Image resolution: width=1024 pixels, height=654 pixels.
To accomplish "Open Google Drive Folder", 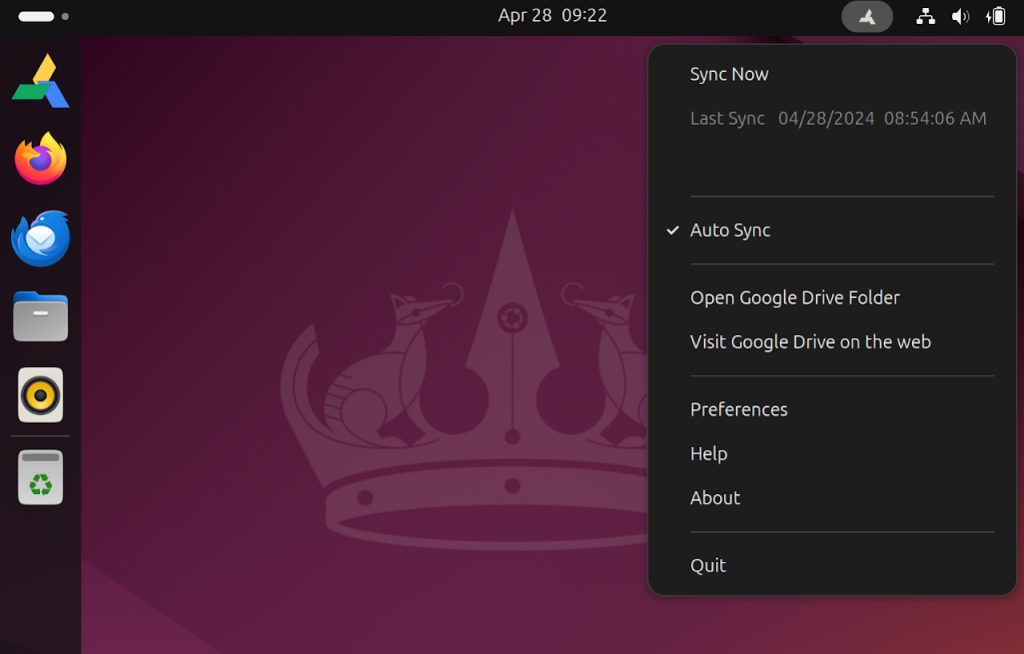I will click(x=794, y=297).
